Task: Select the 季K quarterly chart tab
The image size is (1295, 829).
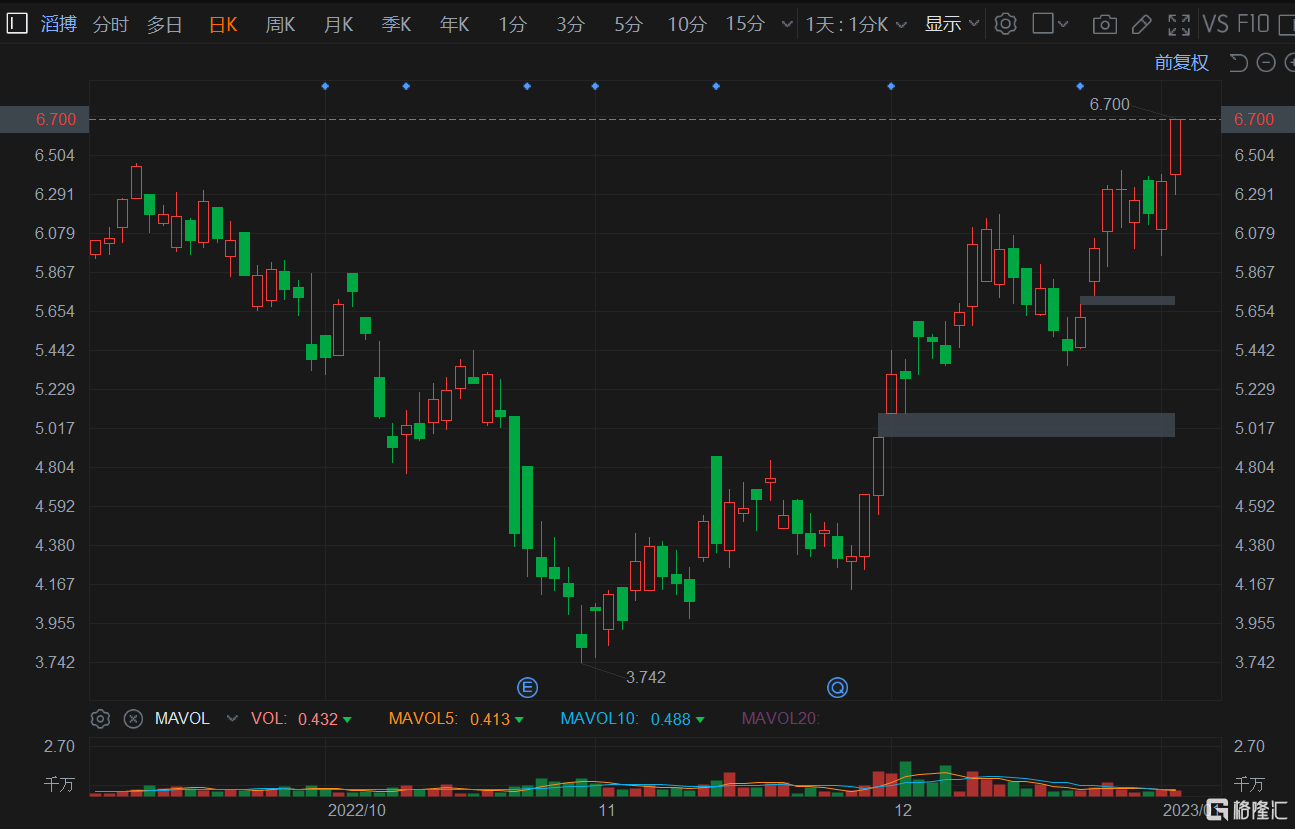Action: pos(396,25)
